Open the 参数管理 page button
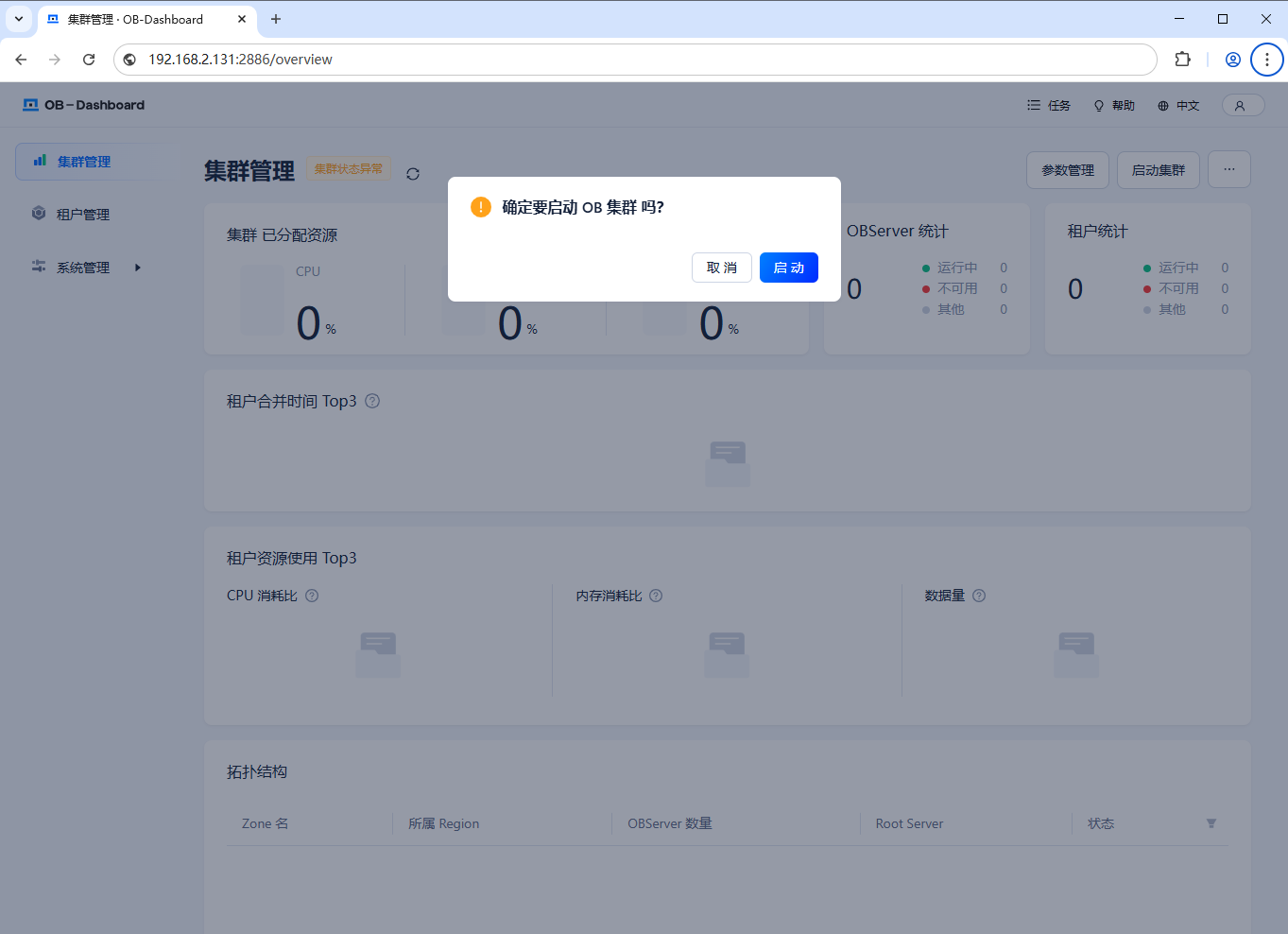The height and width of the screenshot is (934, 1288). coord(1068,170)
